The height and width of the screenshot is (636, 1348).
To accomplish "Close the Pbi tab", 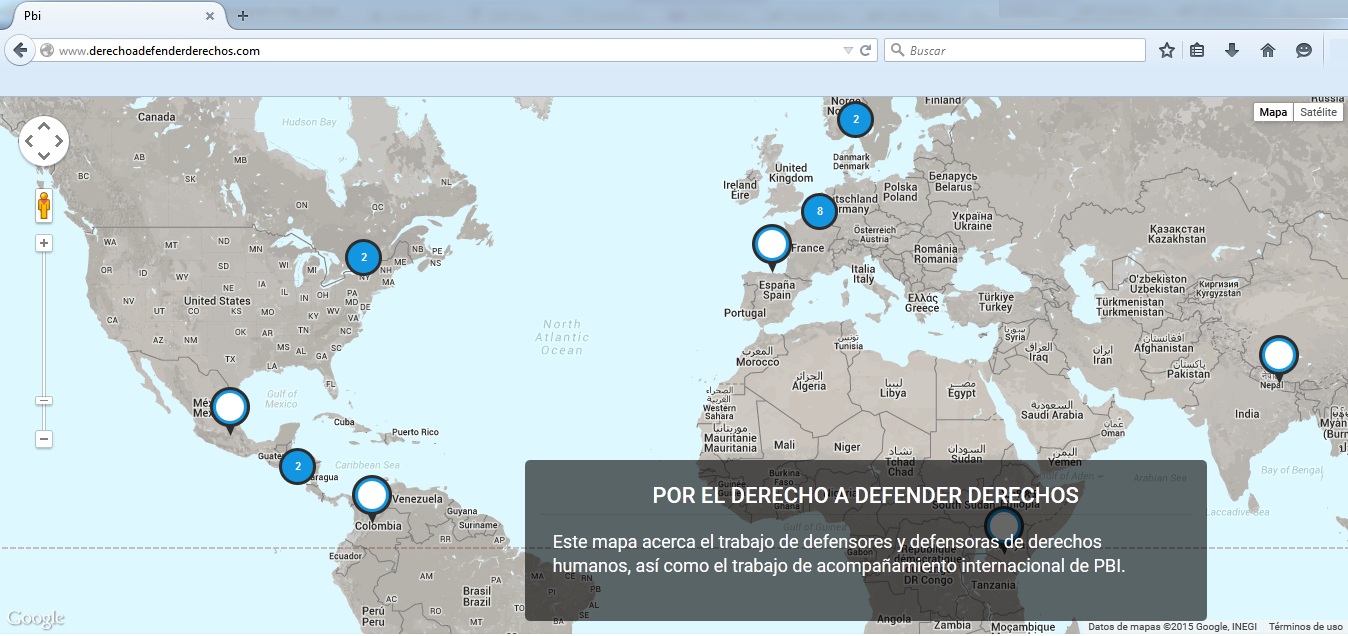I will tap(210, 16).
